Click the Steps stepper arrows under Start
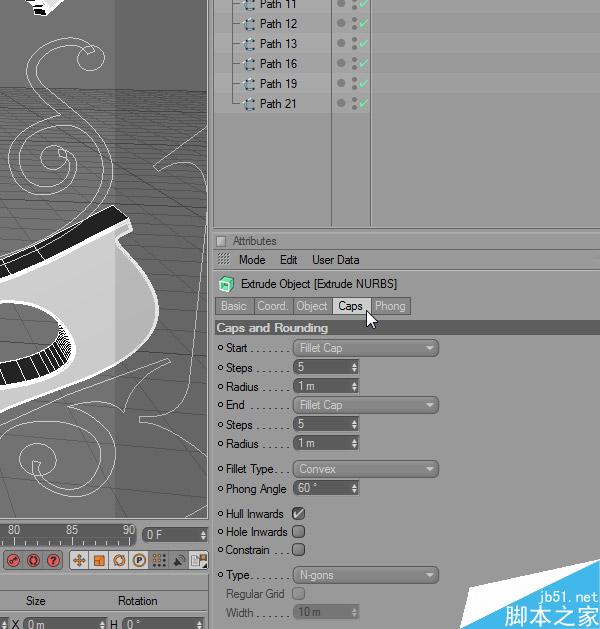Viewport: 600px width, 629px height. (x=354, y=367)
